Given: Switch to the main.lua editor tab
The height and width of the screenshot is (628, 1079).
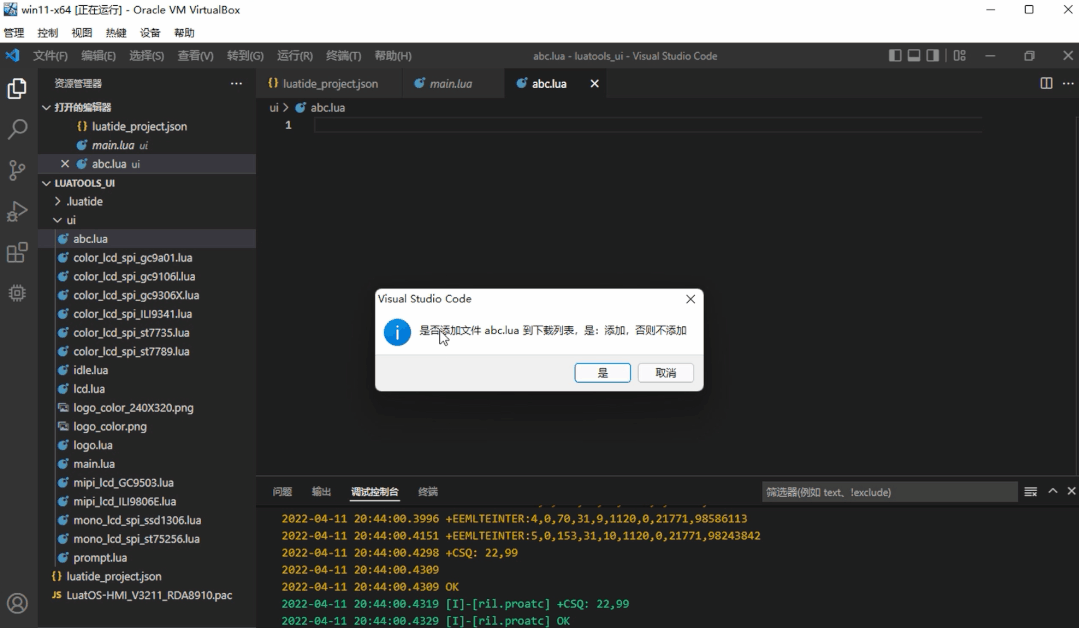Looking at the screenshot, I should tap(450, 83).
